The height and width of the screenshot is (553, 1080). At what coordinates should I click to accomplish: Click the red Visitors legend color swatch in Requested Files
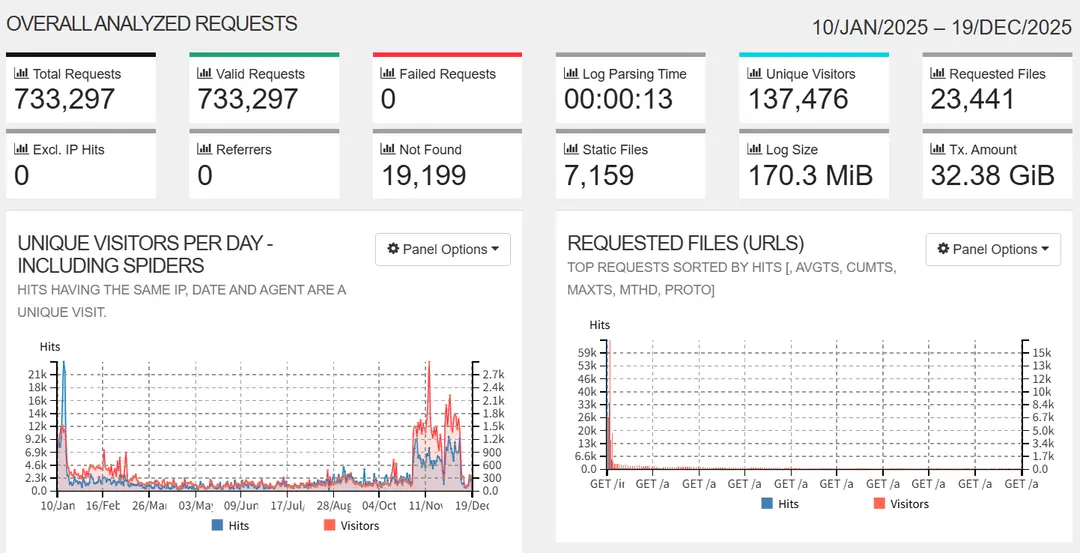[x=880, y=504]
